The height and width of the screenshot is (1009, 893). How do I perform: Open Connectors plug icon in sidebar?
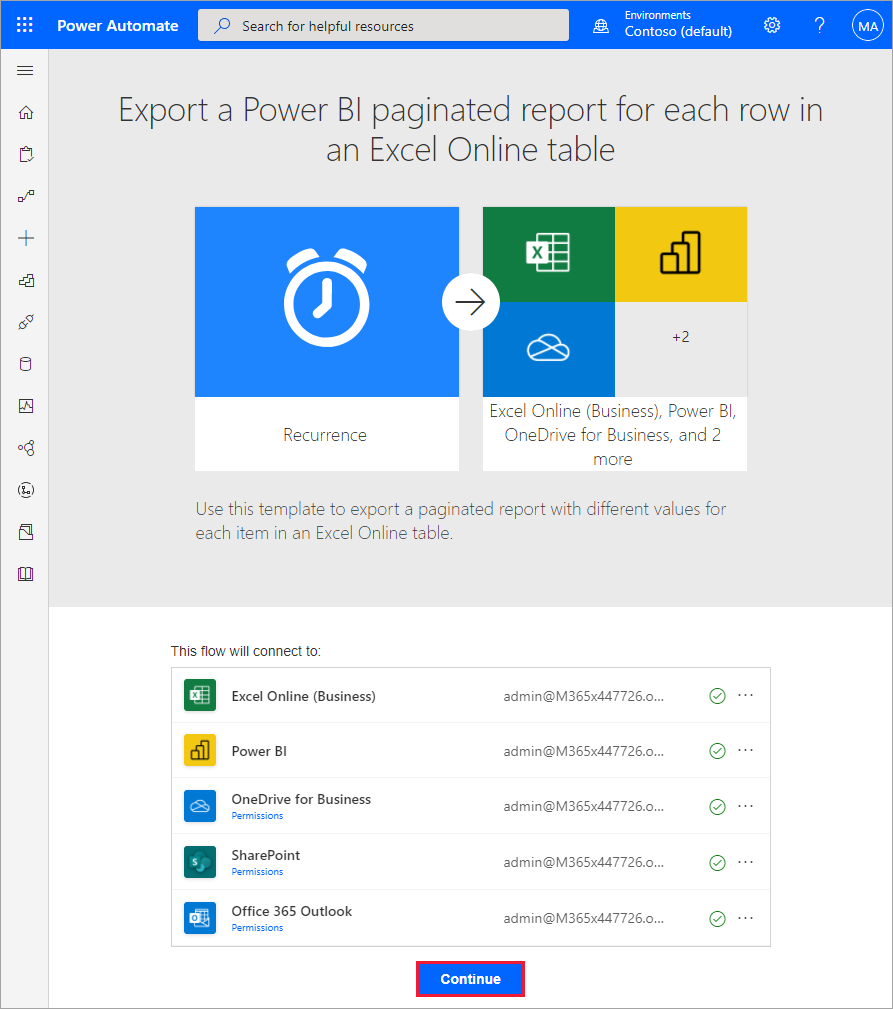[x=26, y=322]
